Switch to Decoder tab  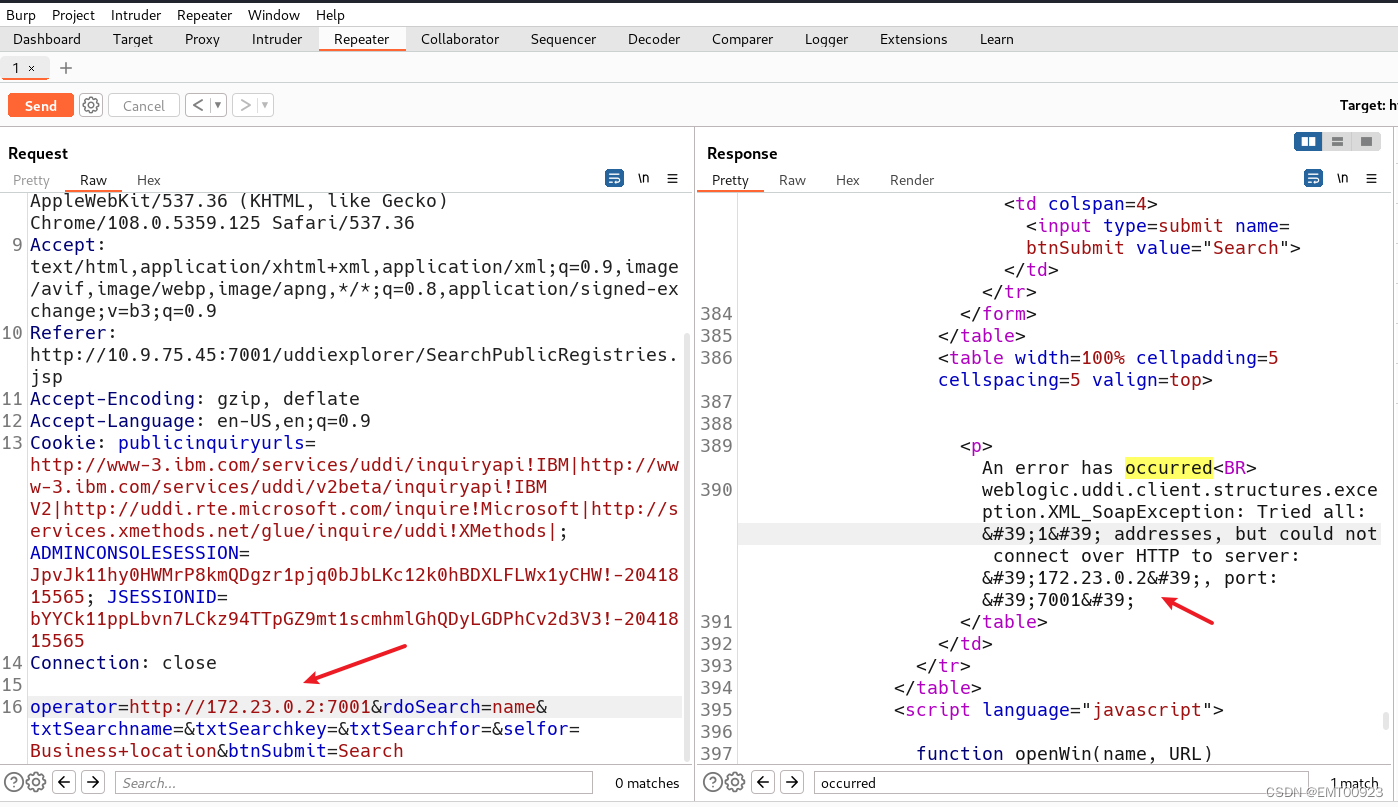coord(654,39)
